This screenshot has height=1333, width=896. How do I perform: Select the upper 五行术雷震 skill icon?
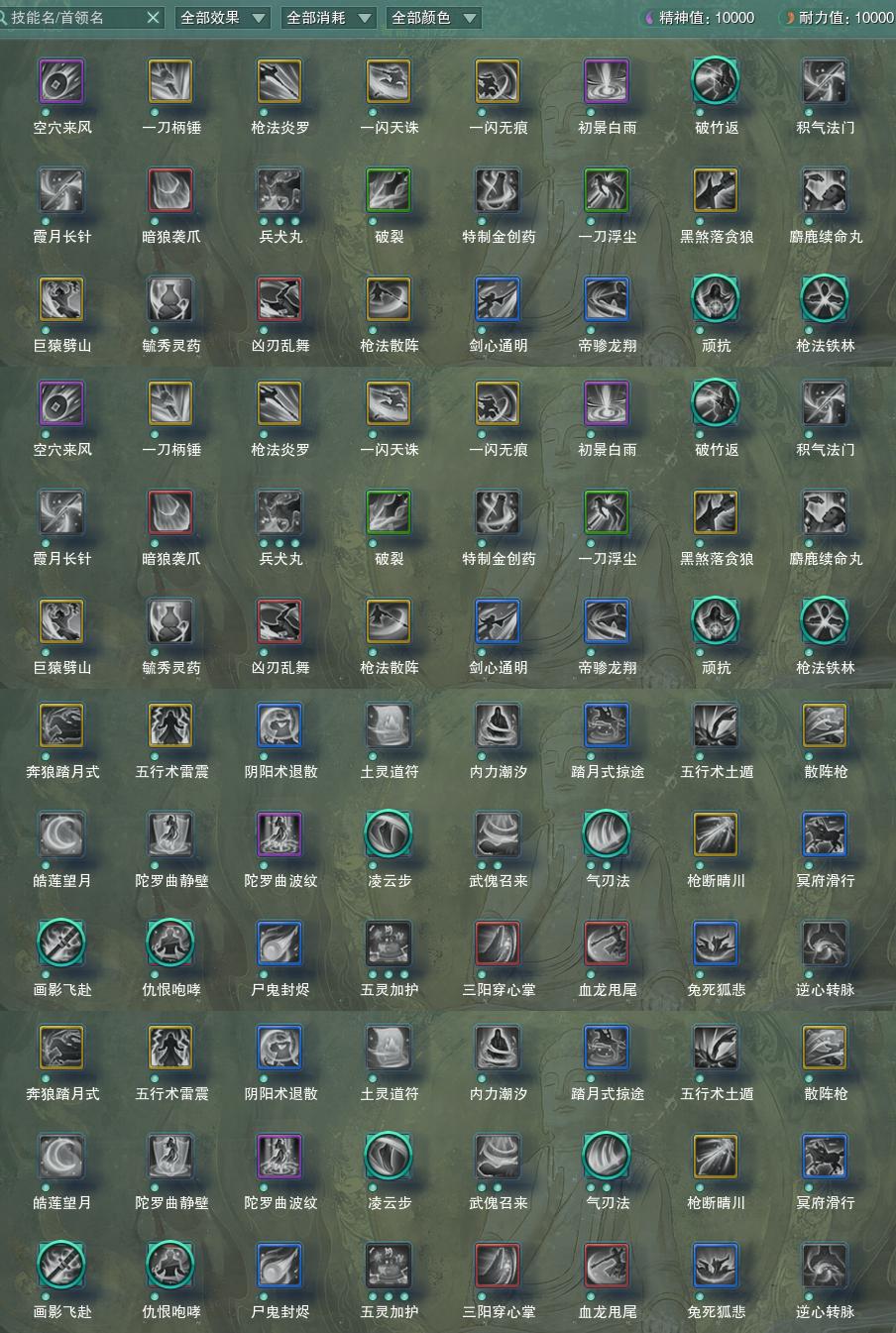[170, 725]
